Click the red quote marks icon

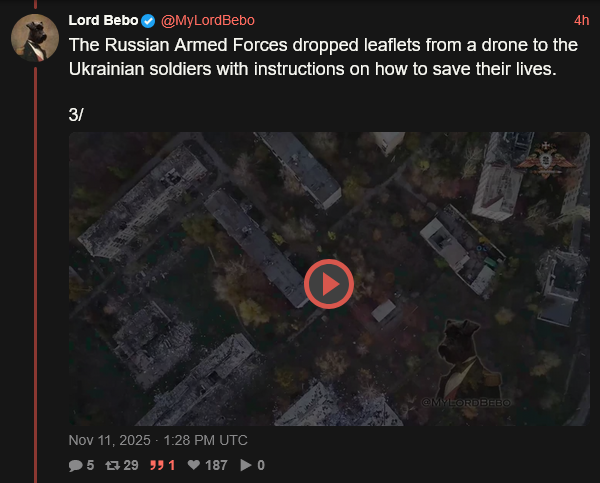click(156, 465)
